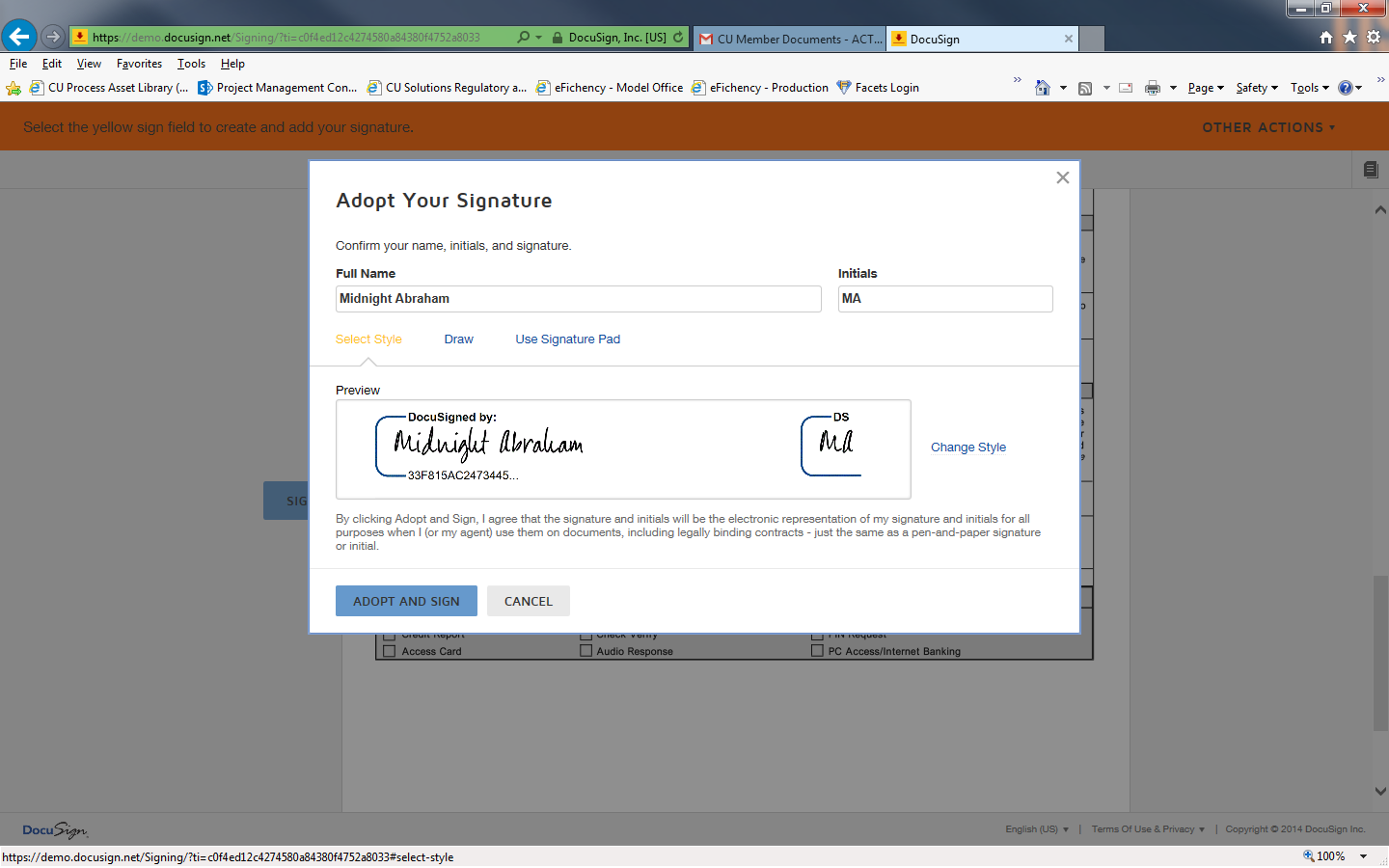
Task: Open the View menu
Action: (89, 64)
